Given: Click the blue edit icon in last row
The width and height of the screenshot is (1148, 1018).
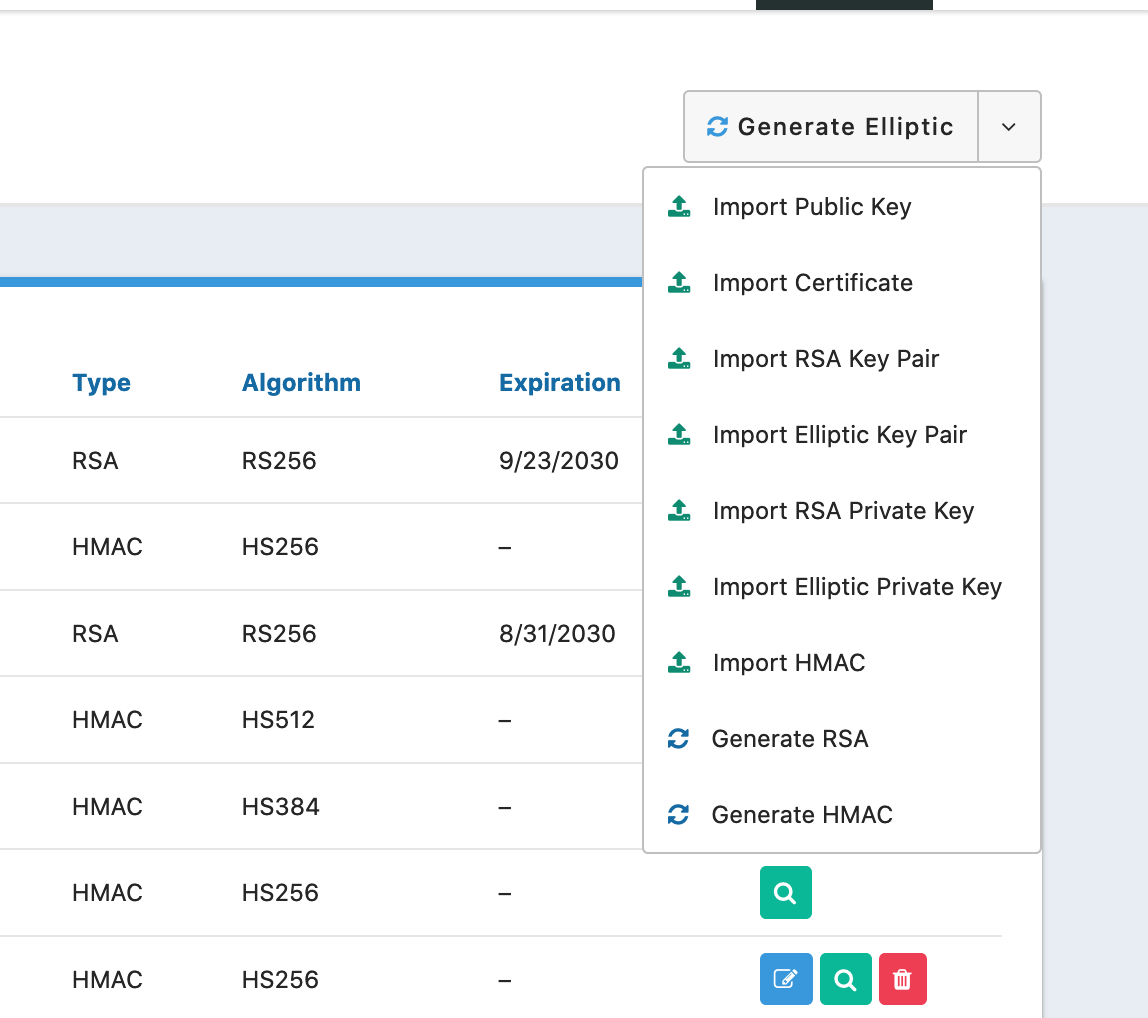Looking at the screenshot, I should 786,978.
